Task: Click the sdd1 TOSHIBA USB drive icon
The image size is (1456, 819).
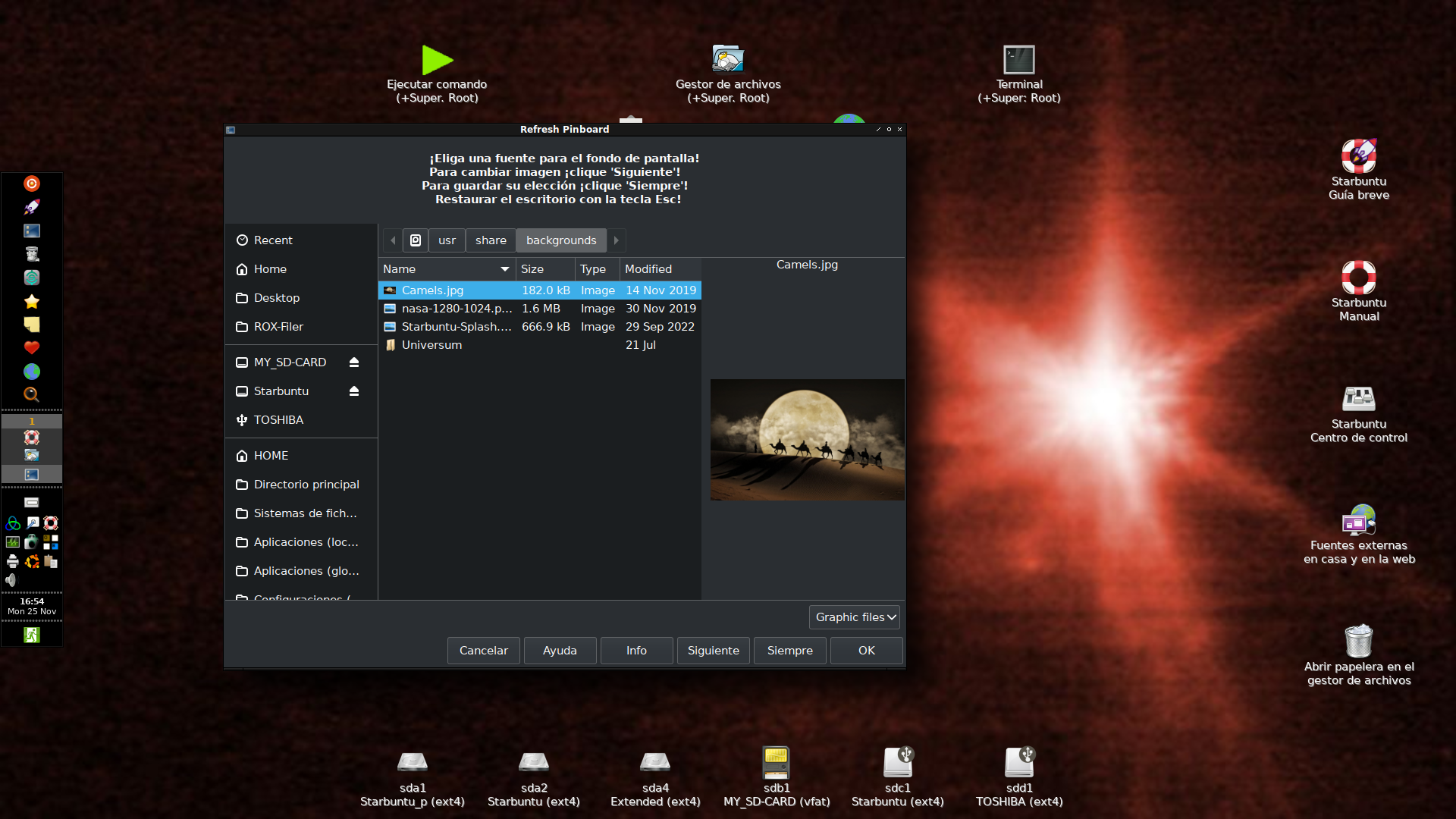Action: [1019, 762]
